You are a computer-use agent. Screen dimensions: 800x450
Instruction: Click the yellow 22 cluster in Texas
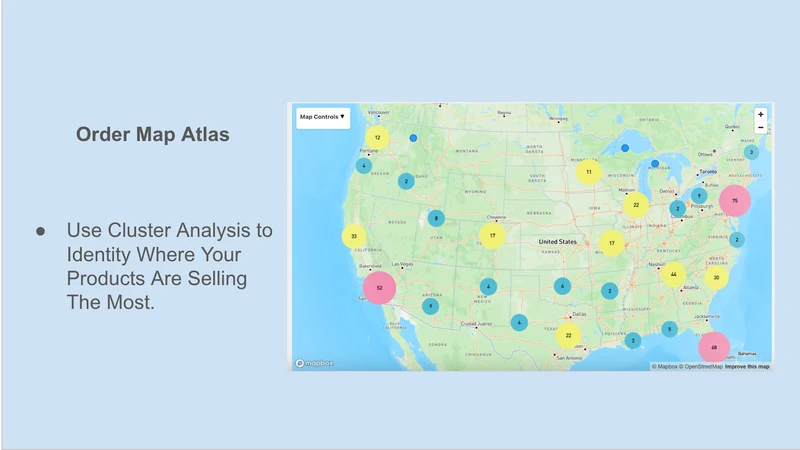(x=568, y=335)
